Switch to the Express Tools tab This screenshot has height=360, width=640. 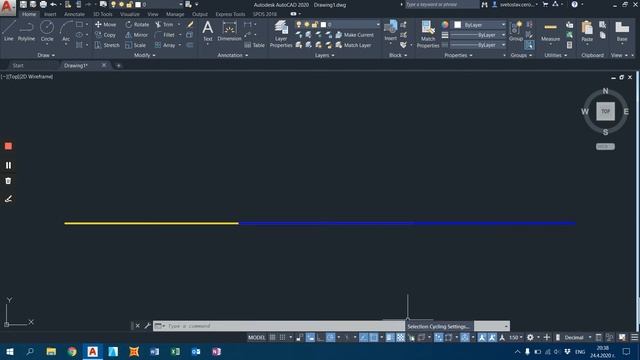pos(230,14)
